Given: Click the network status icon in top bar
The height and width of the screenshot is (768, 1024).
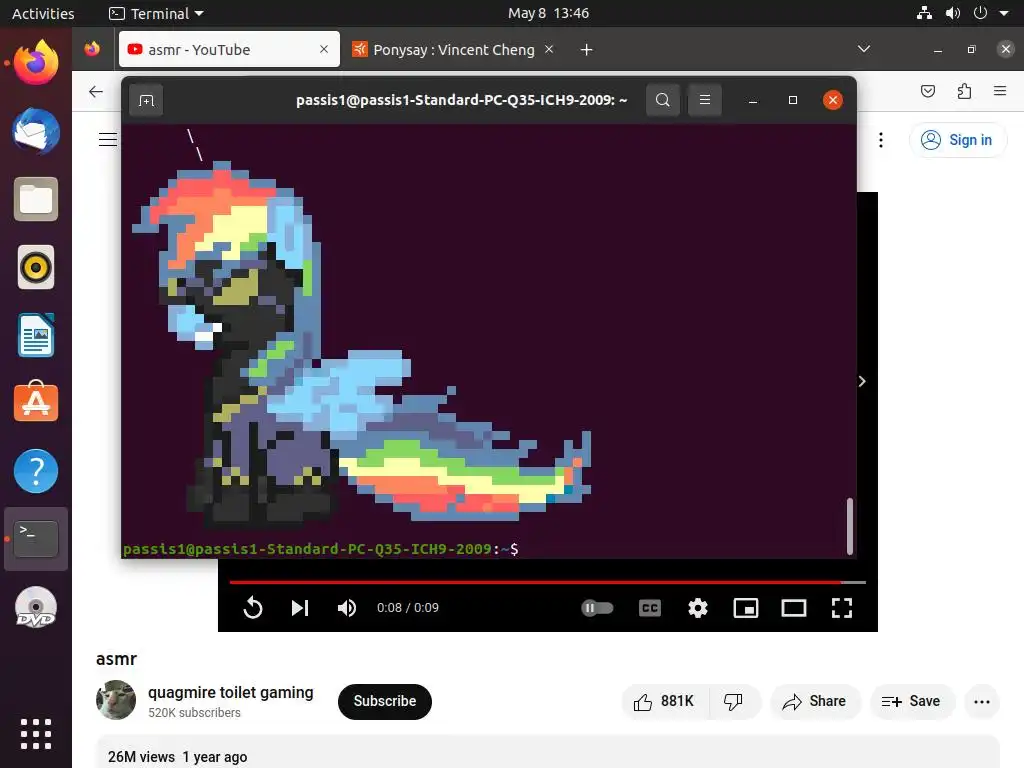Looking at the screenshot, I should [924, 13].
